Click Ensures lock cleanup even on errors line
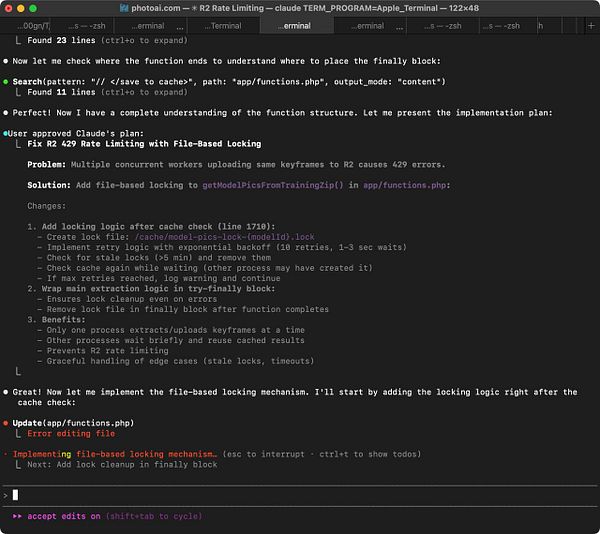 click(127, 299)
